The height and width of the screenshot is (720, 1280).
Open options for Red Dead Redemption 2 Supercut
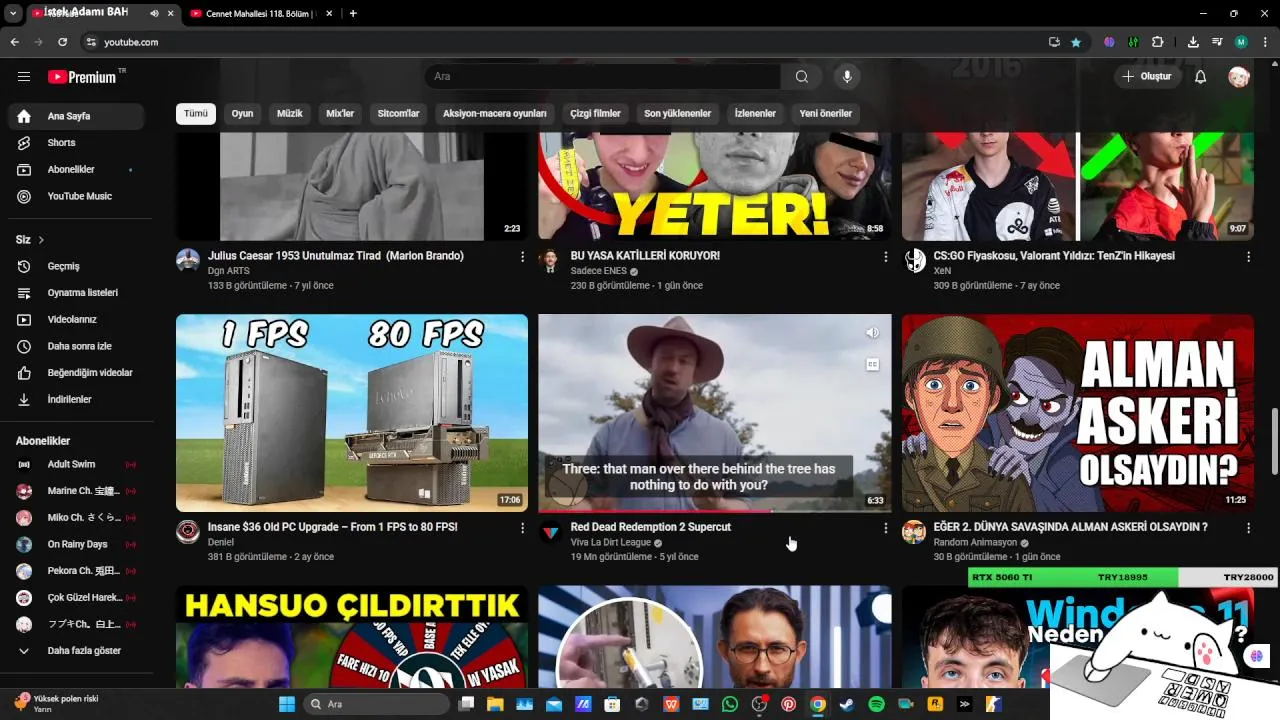(885, 528)
